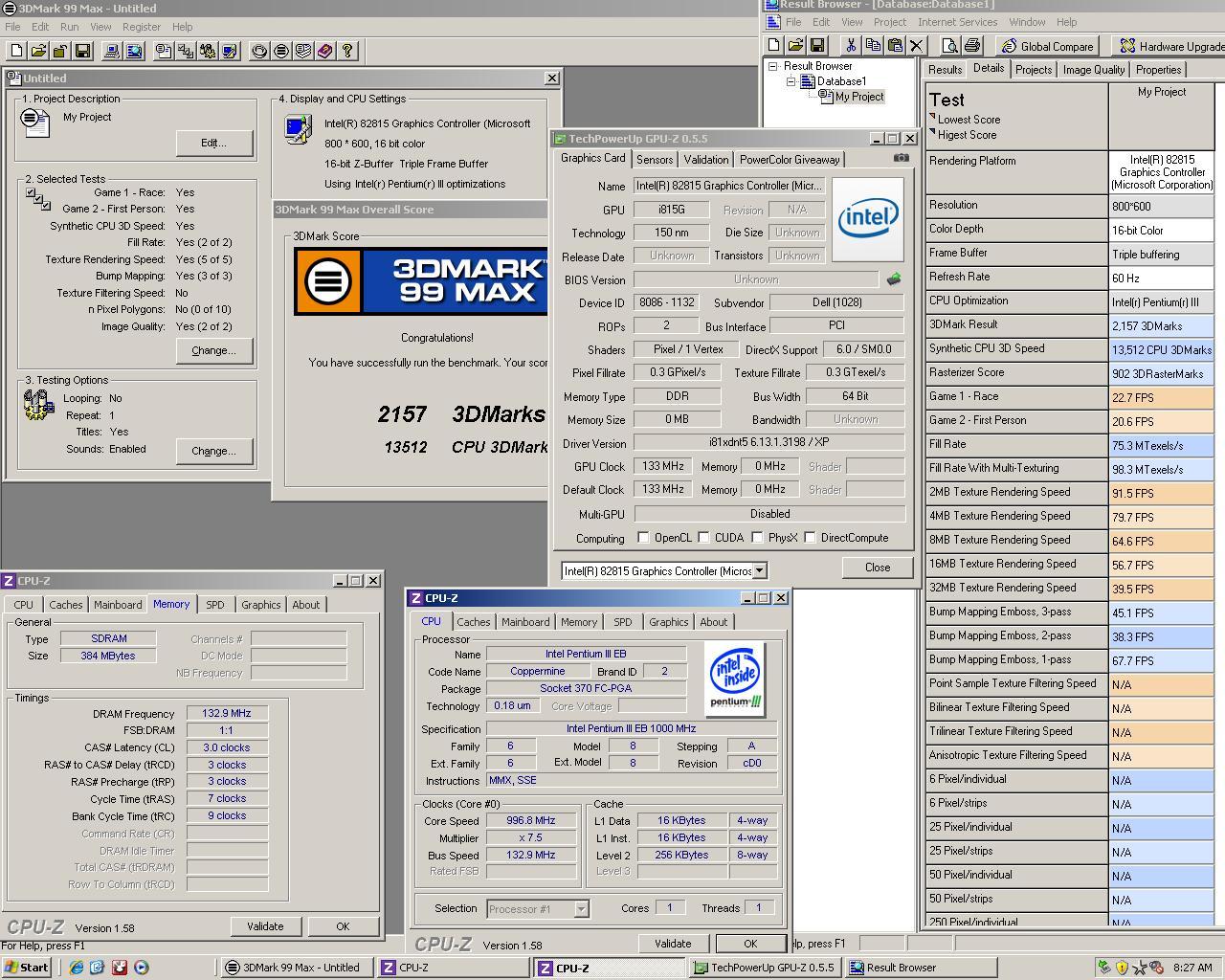
Task: Switch to Sensors tab in GPU-Z
Action: (x=655, y=160)
